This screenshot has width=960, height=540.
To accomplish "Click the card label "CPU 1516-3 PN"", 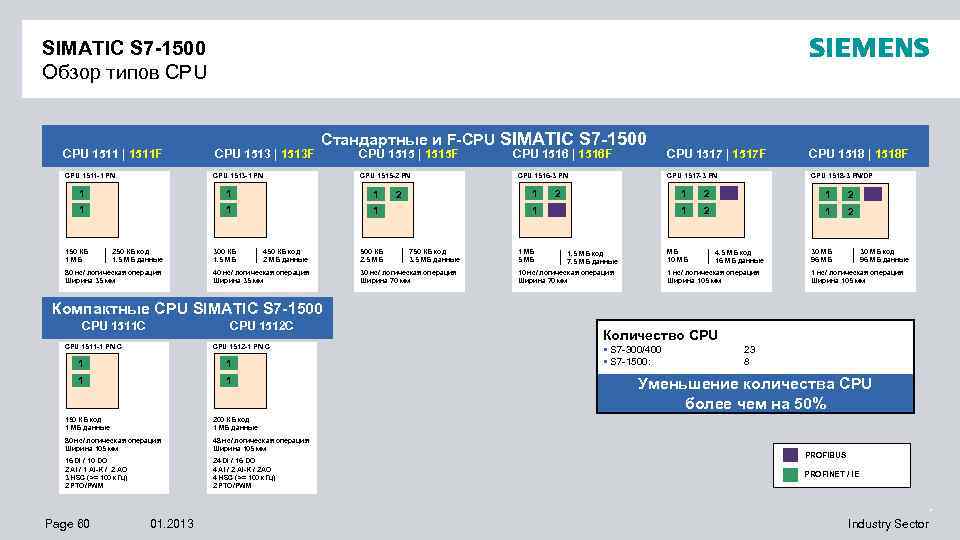I will click(543, 176).
